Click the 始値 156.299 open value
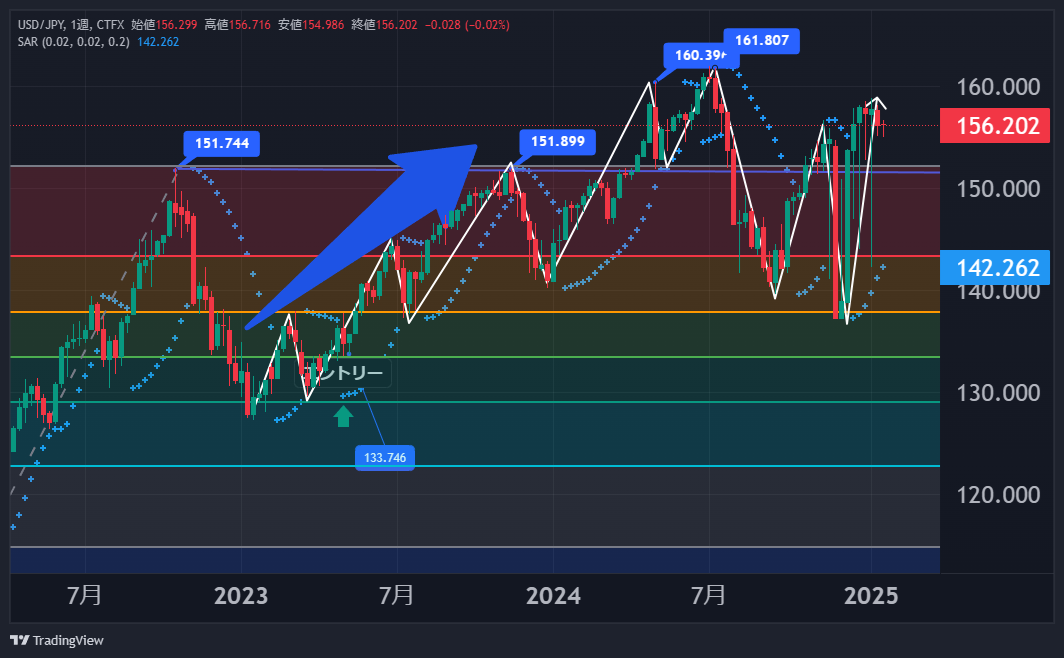This screenshot has height=658, width=1064. 164,25
